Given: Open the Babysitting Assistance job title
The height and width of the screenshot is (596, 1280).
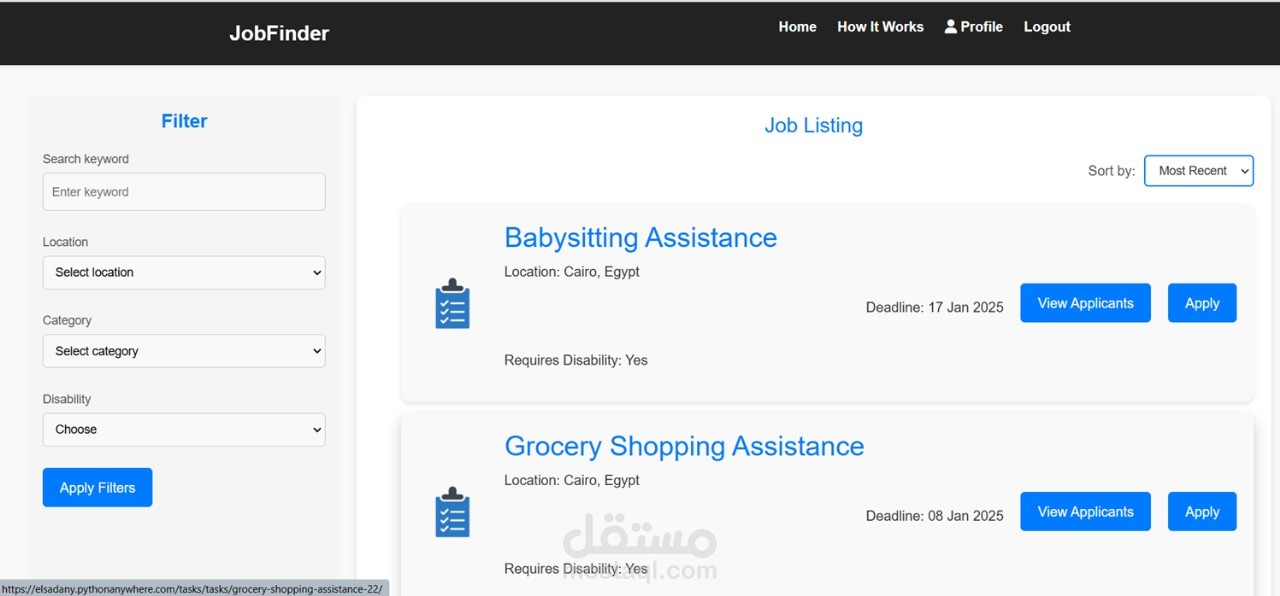Looking at the screenshot, I should (x=640, y=237).
